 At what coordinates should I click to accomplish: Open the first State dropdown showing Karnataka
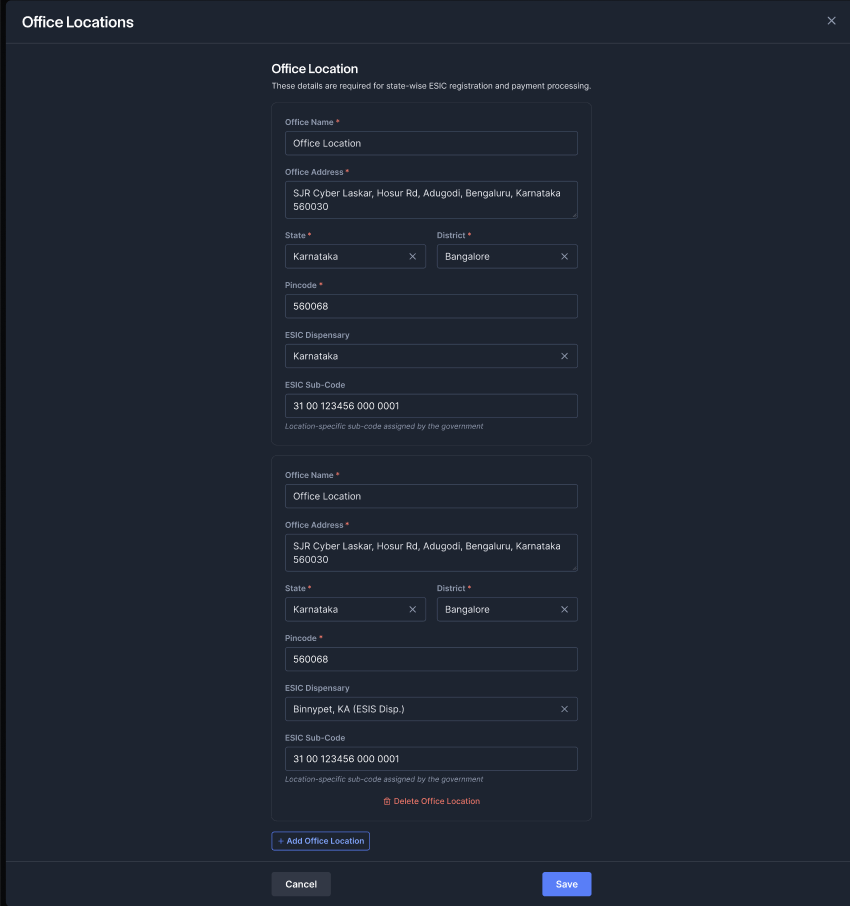(x=345, y=257)
